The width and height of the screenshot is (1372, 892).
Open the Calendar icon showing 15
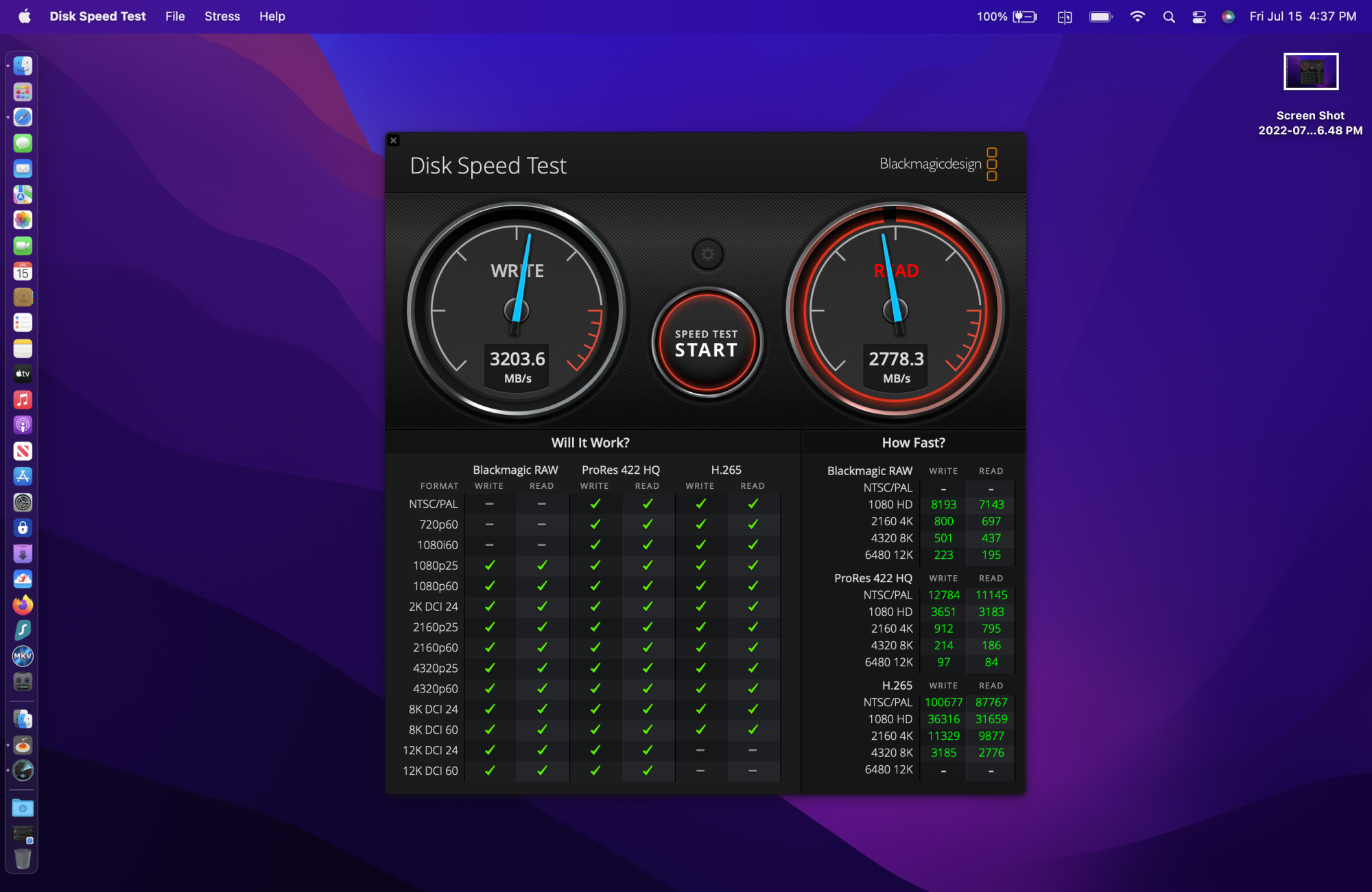pyautogui.click(x=23, y=272)
